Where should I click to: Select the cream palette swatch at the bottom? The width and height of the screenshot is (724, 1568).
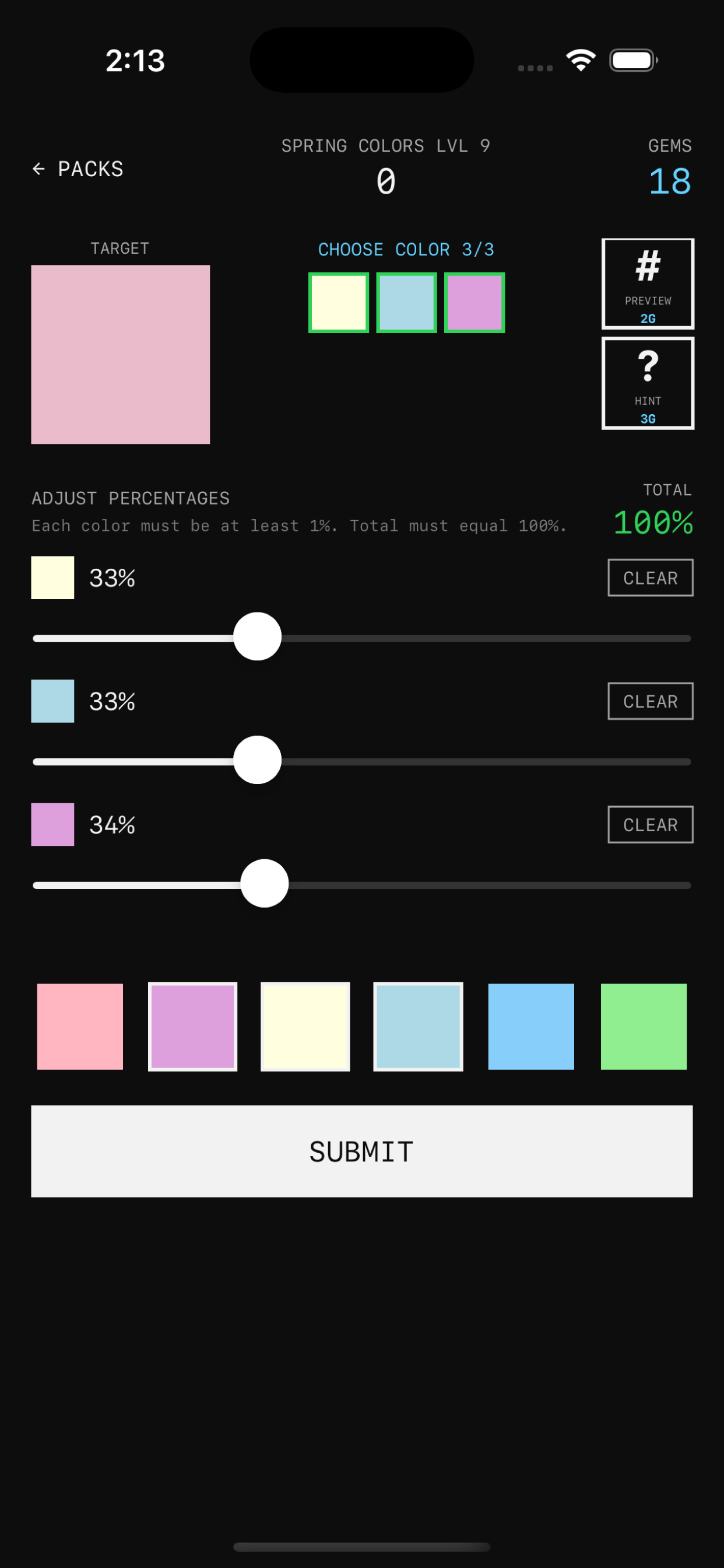pyautogui.click(x=305, y=1025)
